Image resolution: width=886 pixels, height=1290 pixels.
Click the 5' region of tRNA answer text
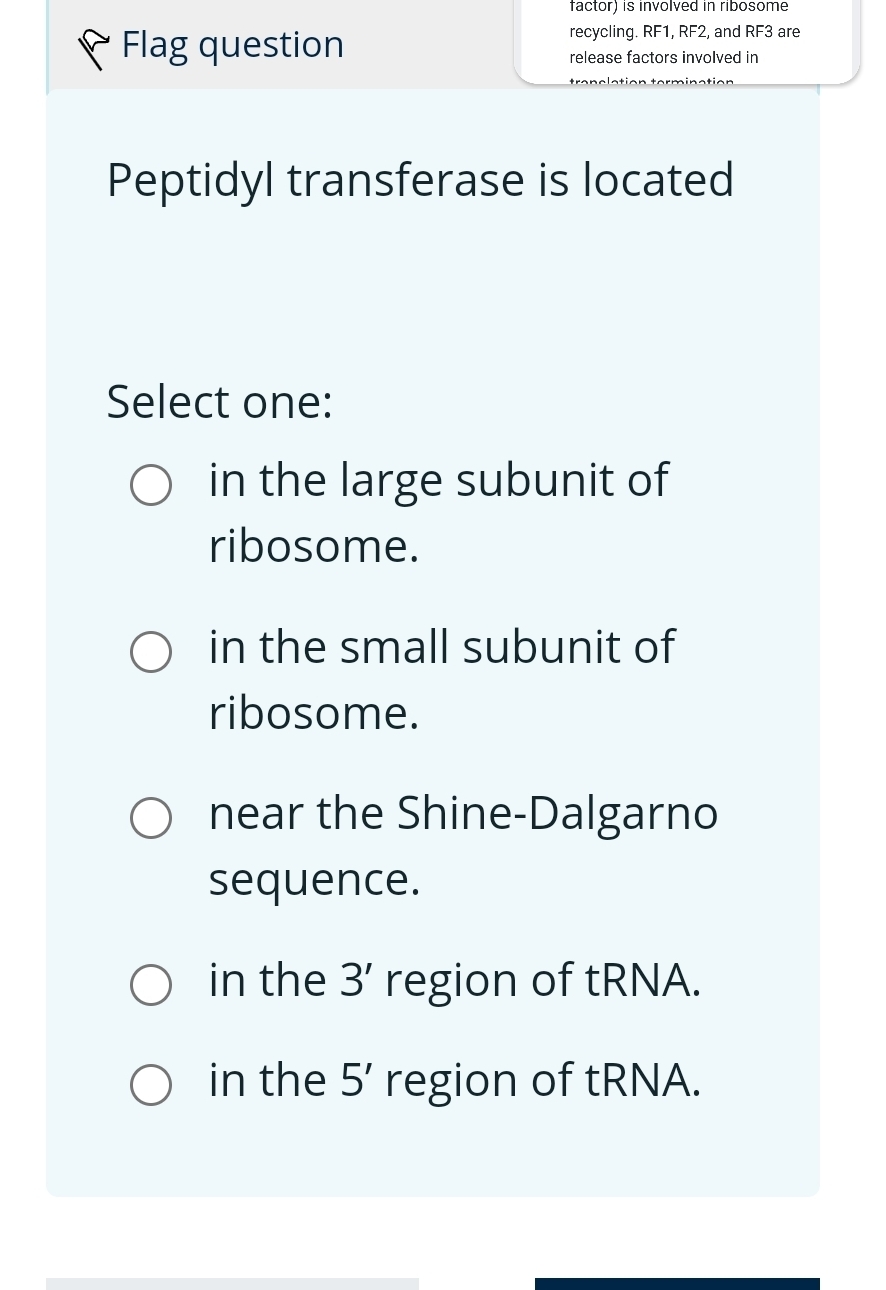coord(454,1079)
